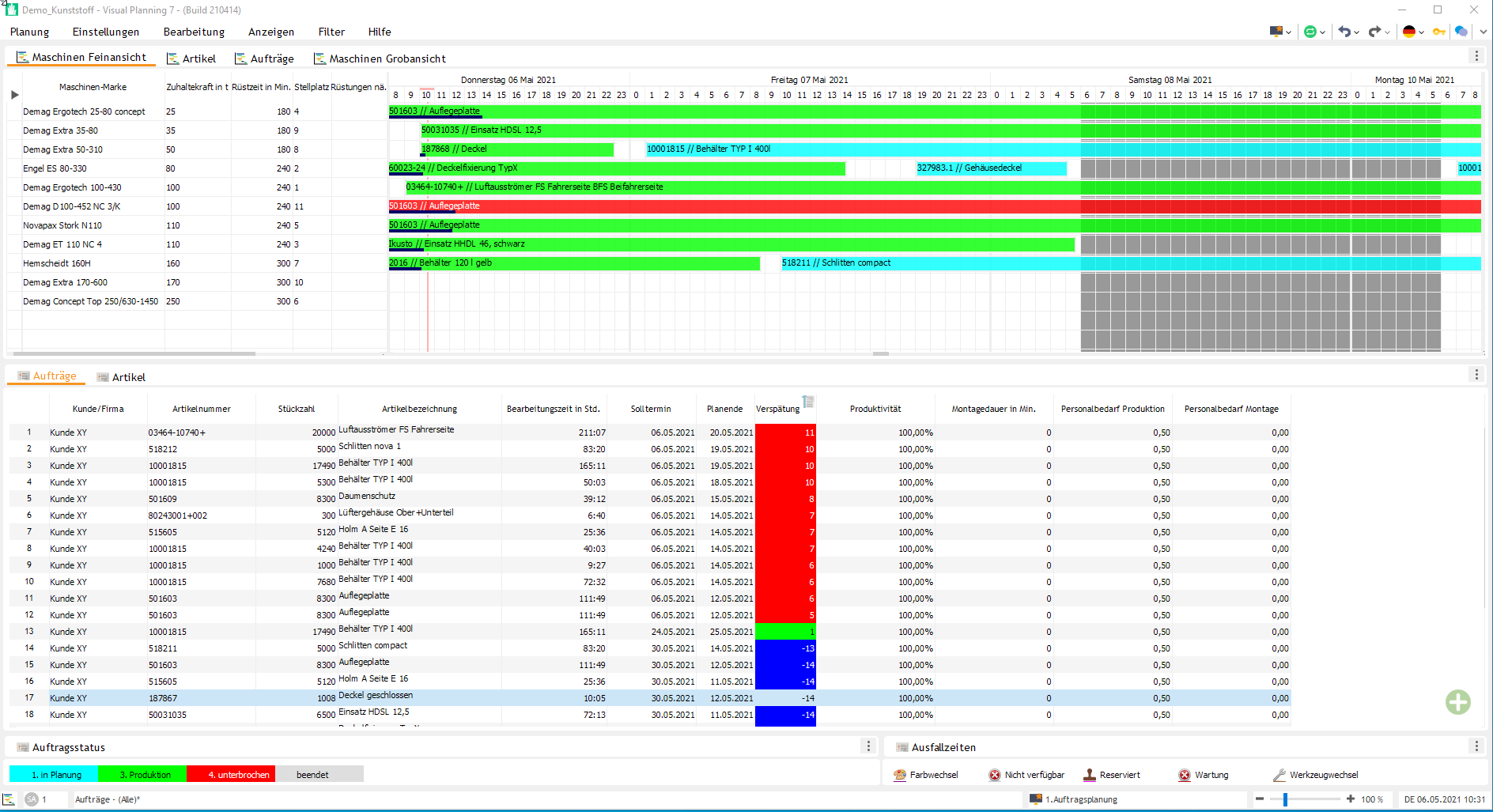
Task: Click the Farbwechsel palette icon
Action: 900,775
